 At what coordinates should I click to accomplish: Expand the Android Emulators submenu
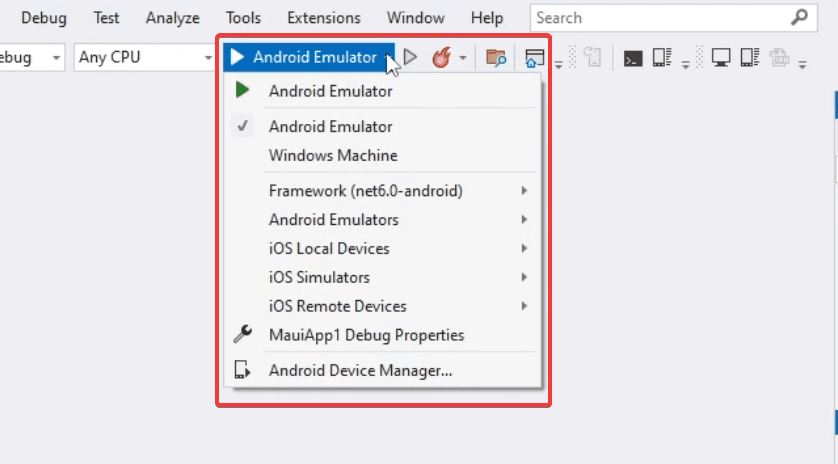click(382, 220)
